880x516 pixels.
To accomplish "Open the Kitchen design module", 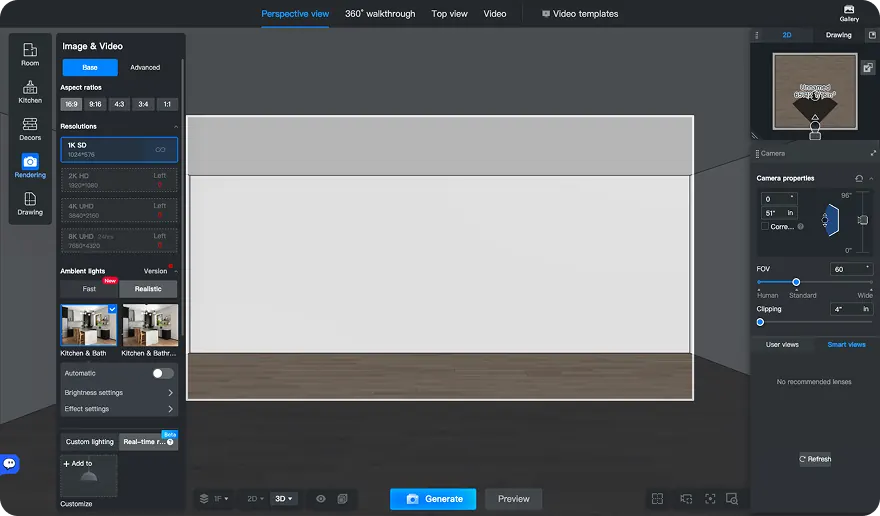I will pyautogui.click(x=30, y=92).
